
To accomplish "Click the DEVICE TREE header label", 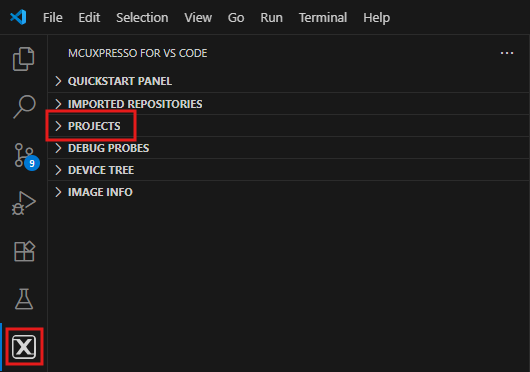I will pyautogui.click(x=101, y=170).
